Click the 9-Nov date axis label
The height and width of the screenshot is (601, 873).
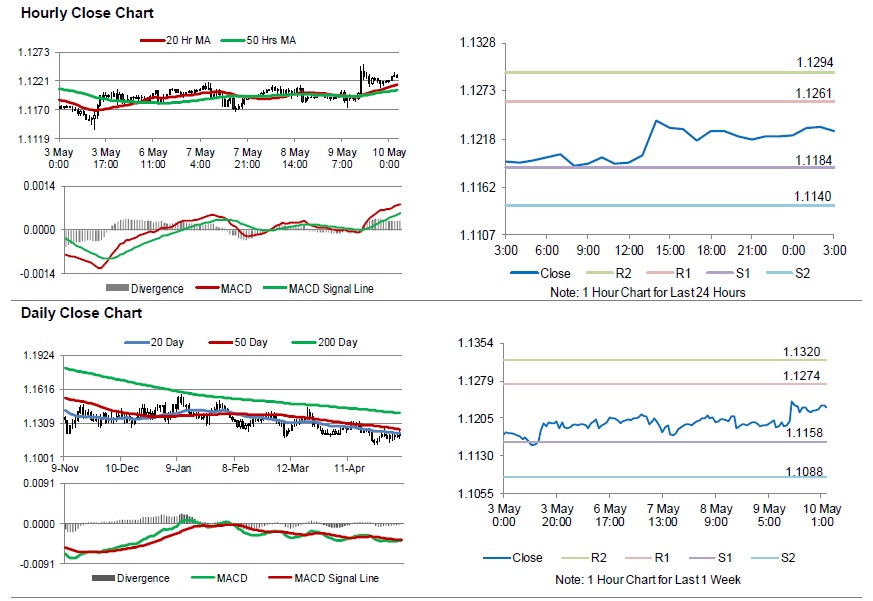(65, 467)
